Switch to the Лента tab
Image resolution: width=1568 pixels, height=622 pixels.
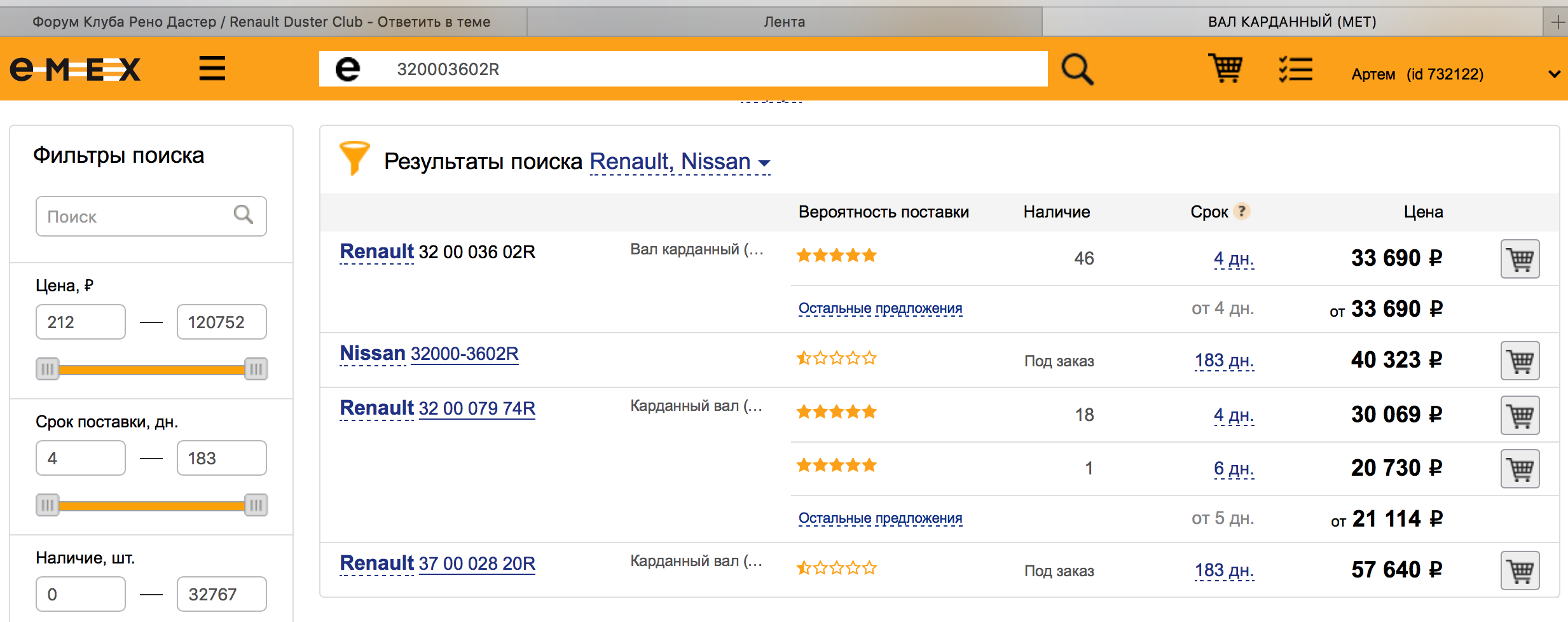(x=784, y=22)
